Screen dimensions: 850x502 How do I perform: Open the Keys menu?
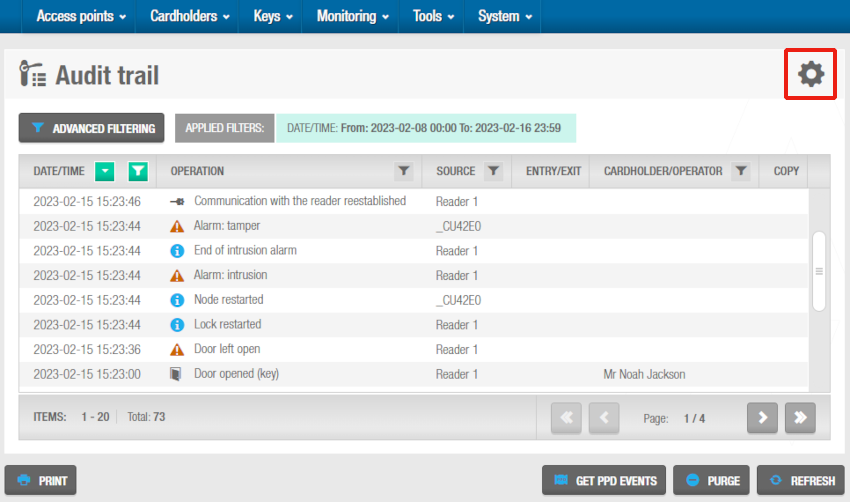[273, 16]
